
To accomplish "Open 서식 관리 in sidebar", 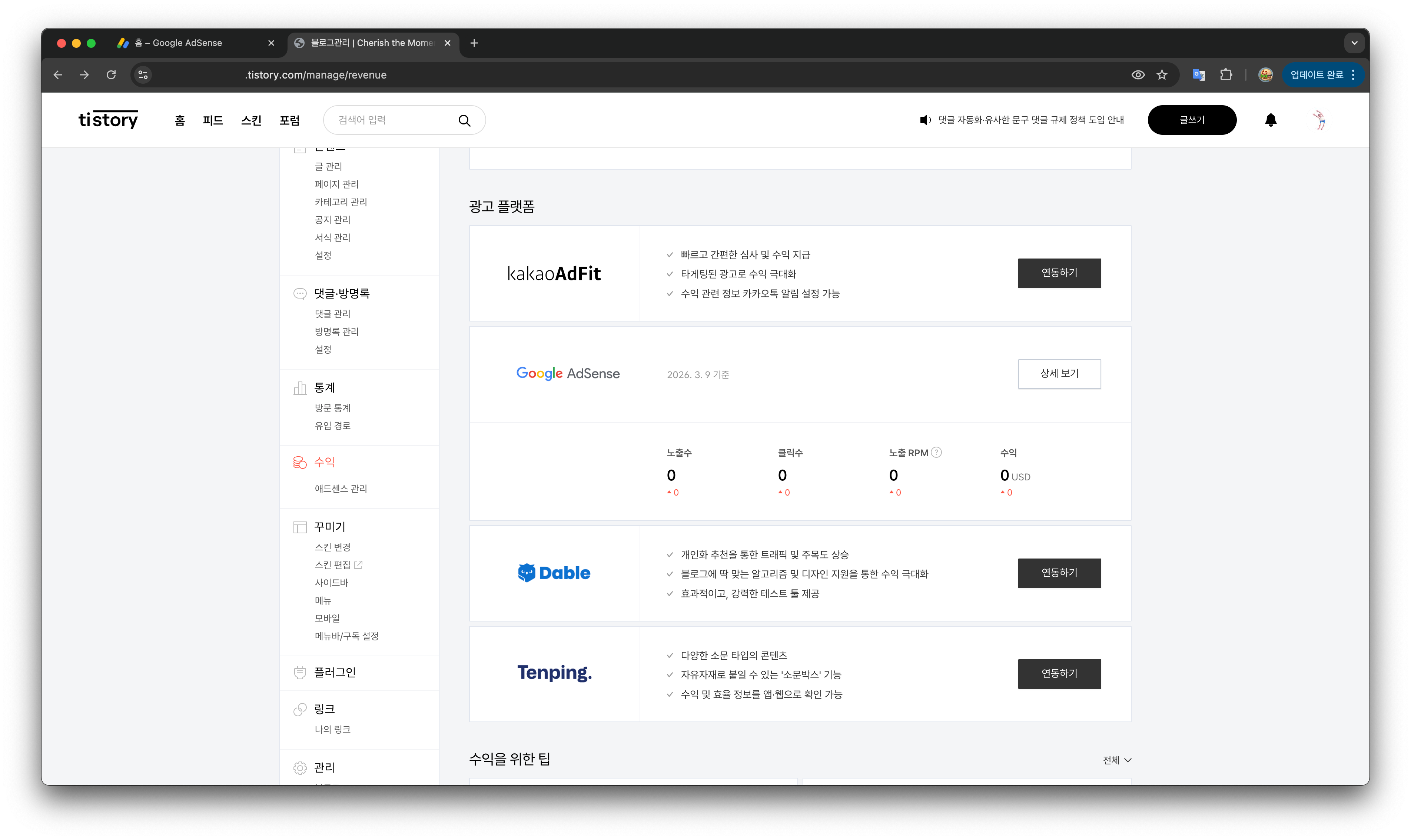I will click(x=332, y=238).
